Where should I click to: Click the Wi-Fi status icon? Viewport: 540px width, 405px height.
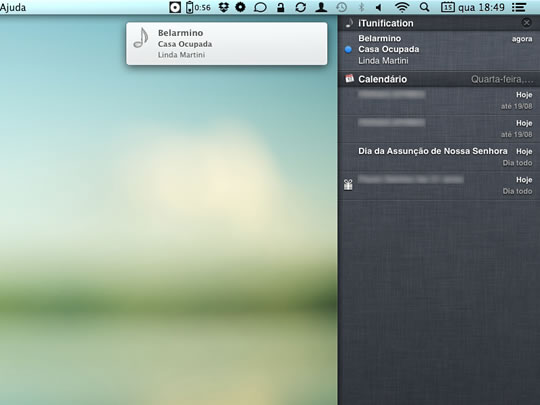click(402, 7)
